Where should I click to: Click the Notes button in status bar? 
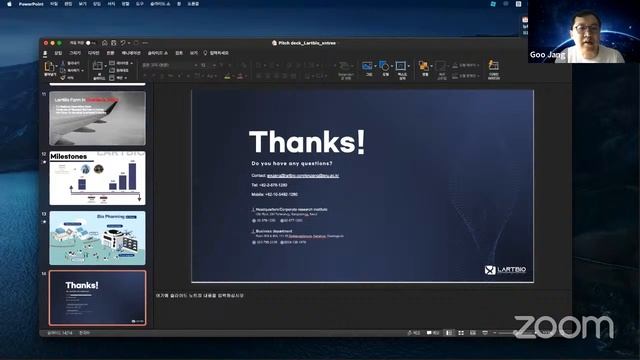(x=413, y=333)
